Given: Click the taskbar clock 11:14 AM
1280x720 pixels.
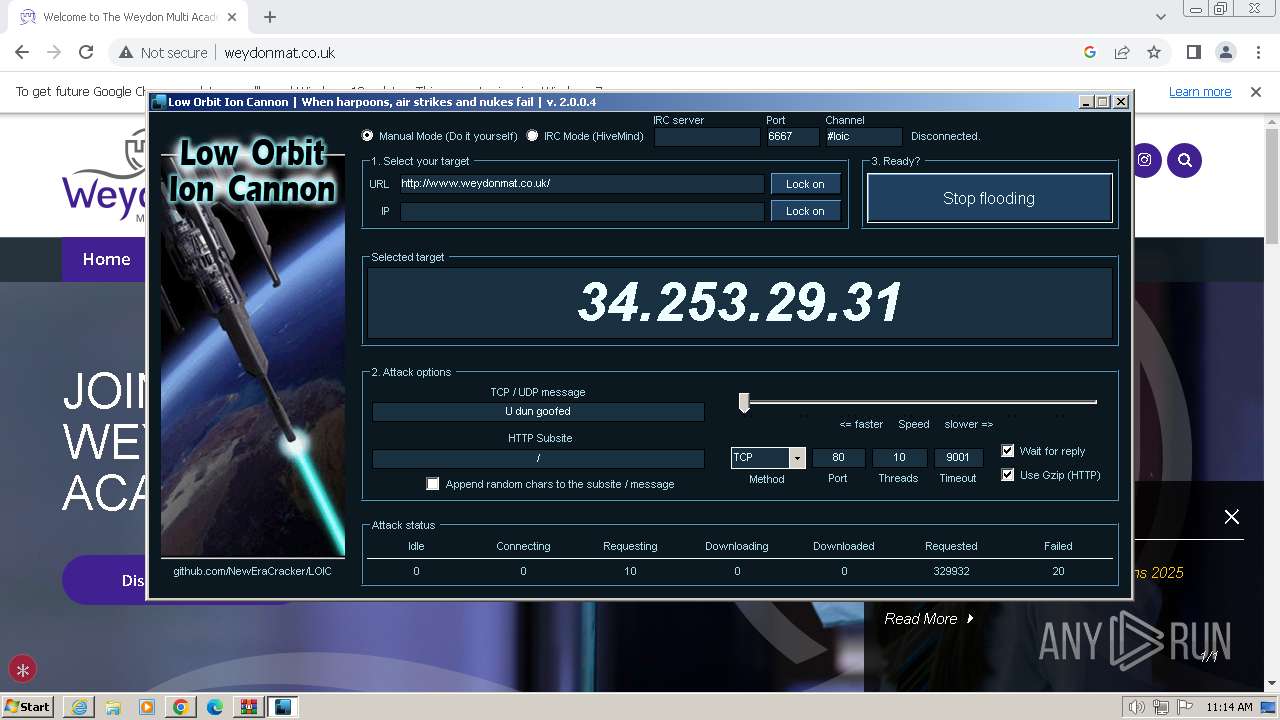Looking at the screenshot, I should pos(1229,707).
